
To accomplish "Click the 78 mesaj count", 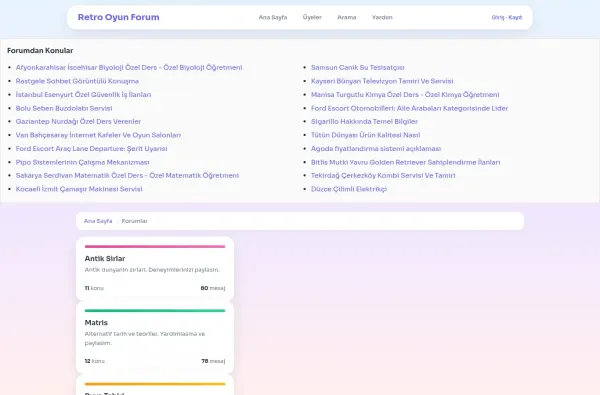I will point(213,361).
